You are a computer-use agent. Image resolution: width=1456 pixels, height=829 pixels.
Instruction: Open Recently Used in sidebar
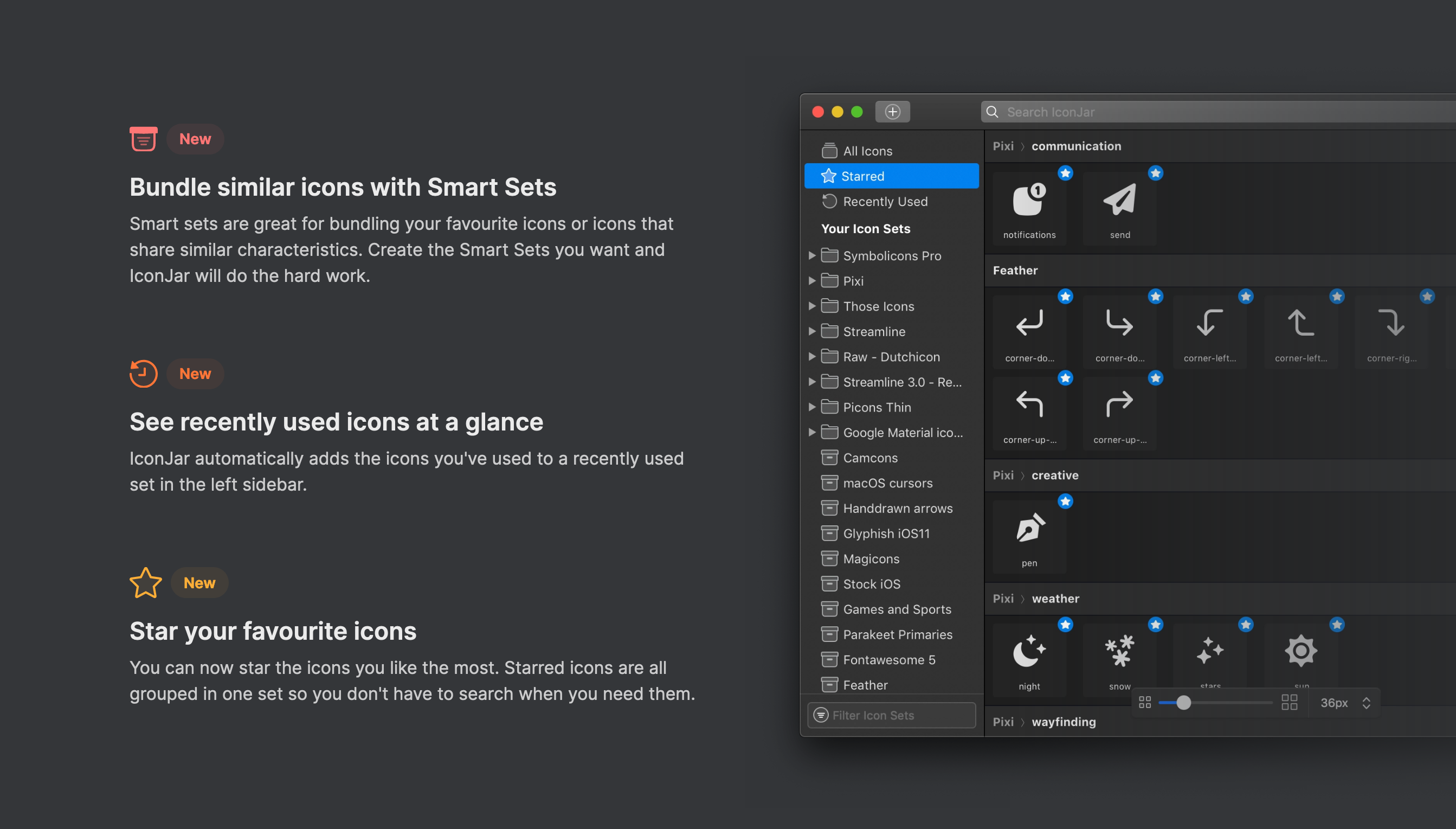pos(891,202)
